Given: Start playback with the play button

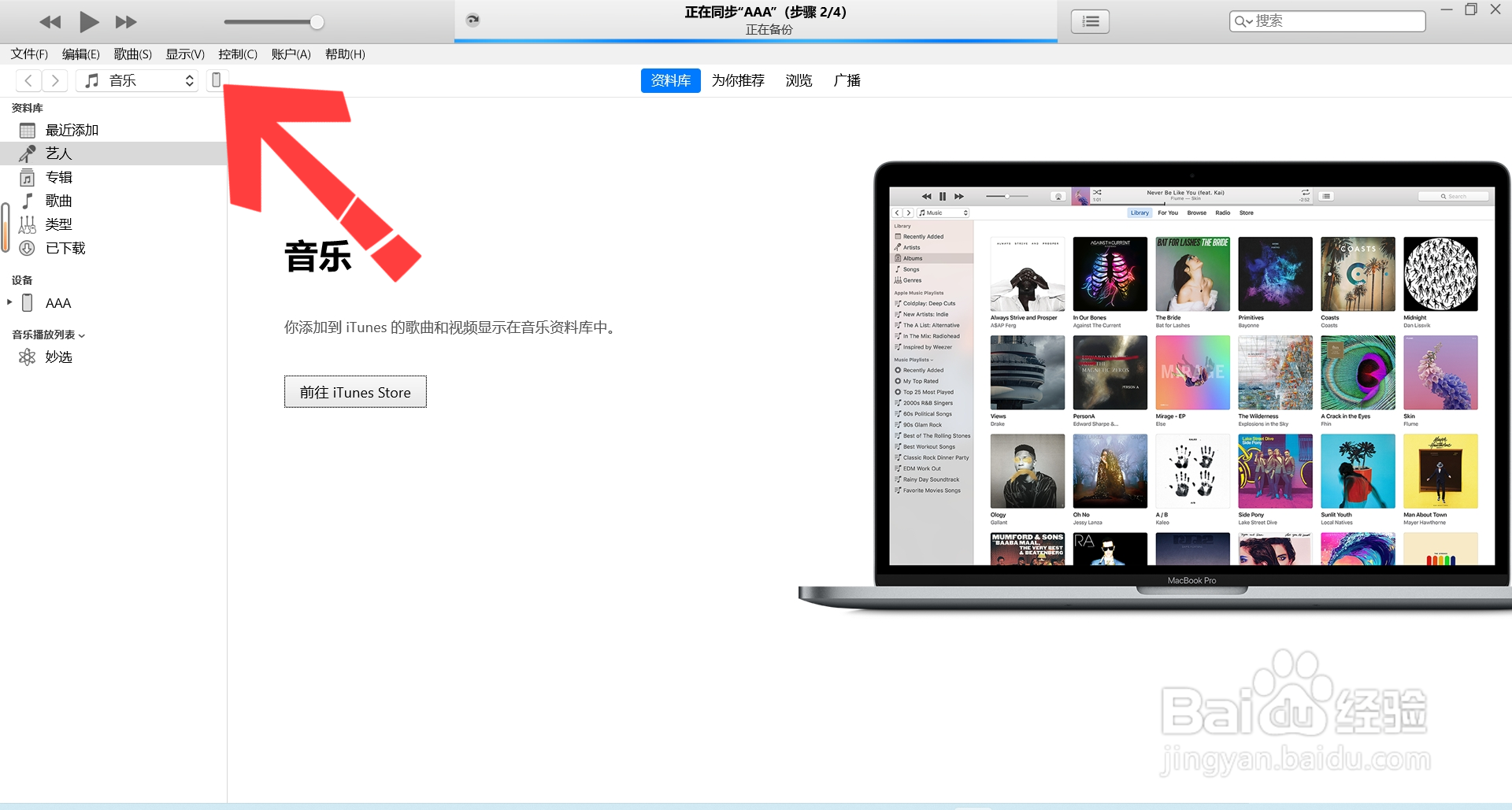Looking at the screenshot, I should click(89, 22).
